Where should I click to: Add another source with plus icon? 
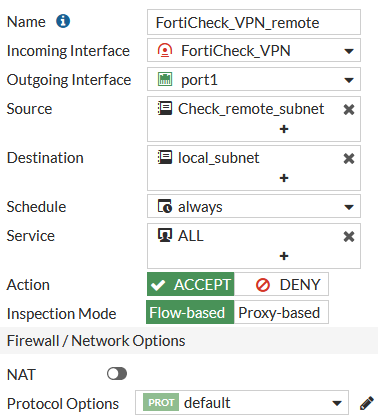click(x=284, y=129)
